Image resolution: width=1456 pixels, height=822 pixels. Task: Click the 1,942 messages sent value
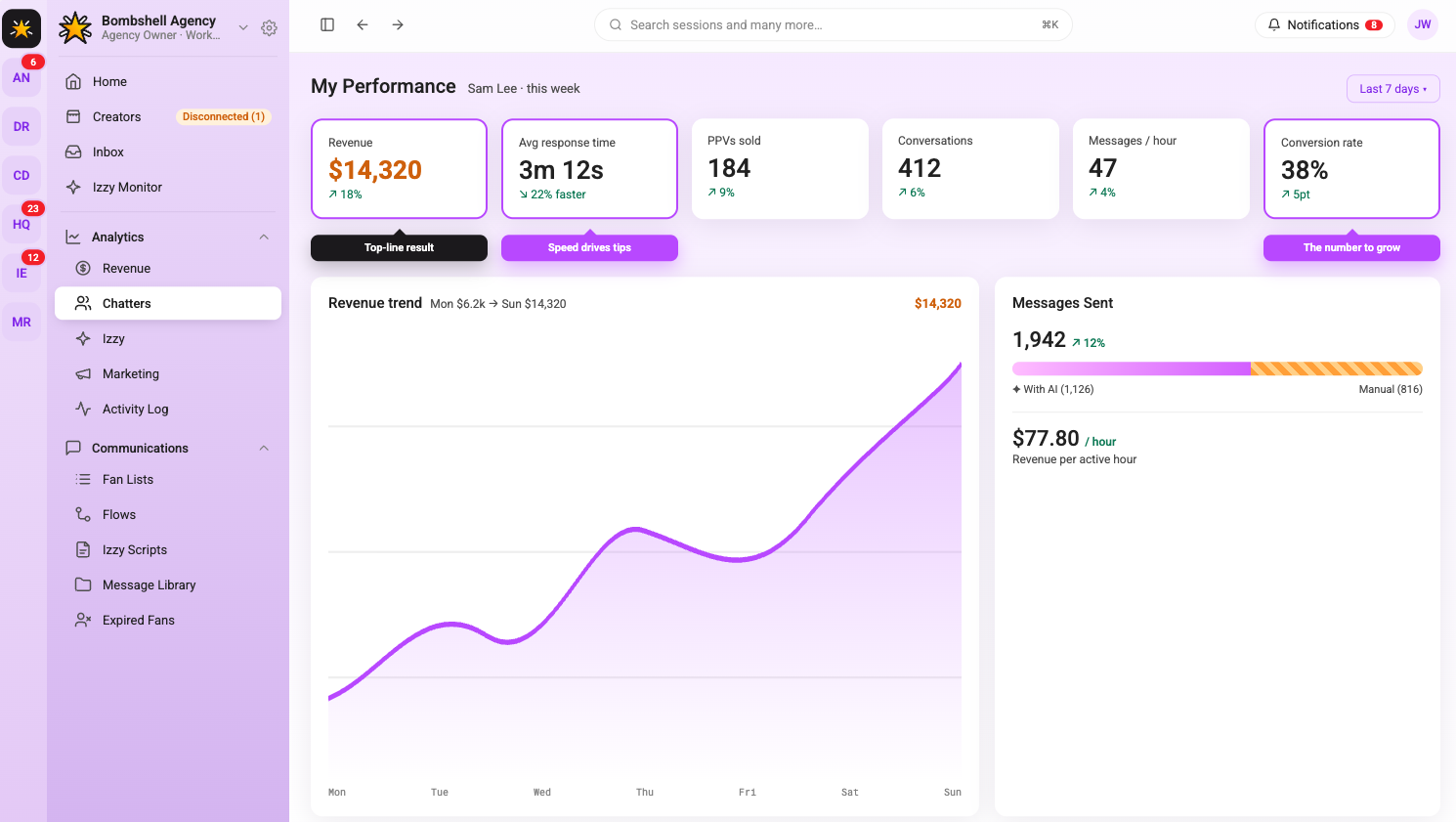[1039, 339]
